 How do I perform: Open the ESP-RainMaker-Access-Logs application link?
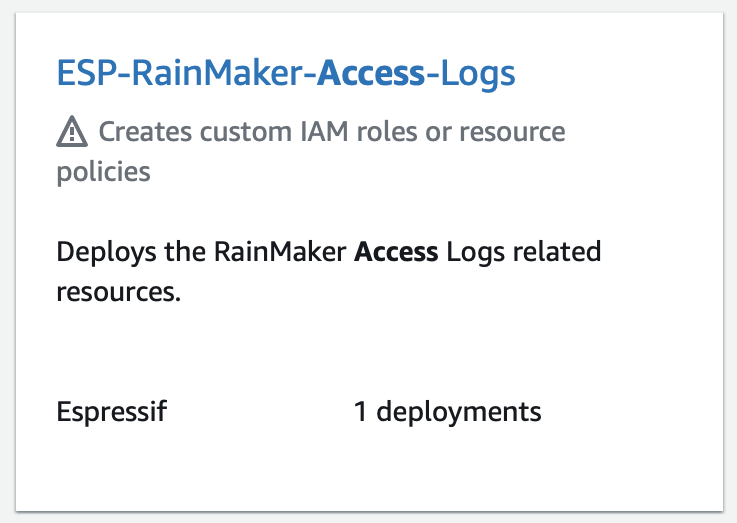click(286, 73)
